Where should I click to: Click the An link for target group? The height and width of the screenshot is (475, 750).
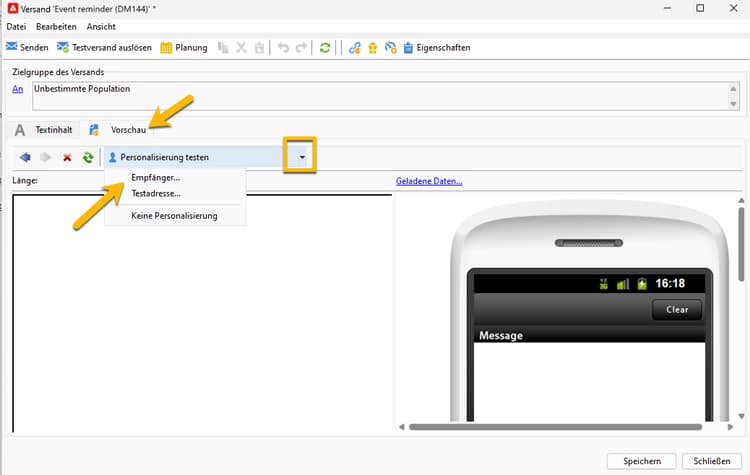point(18,89)
